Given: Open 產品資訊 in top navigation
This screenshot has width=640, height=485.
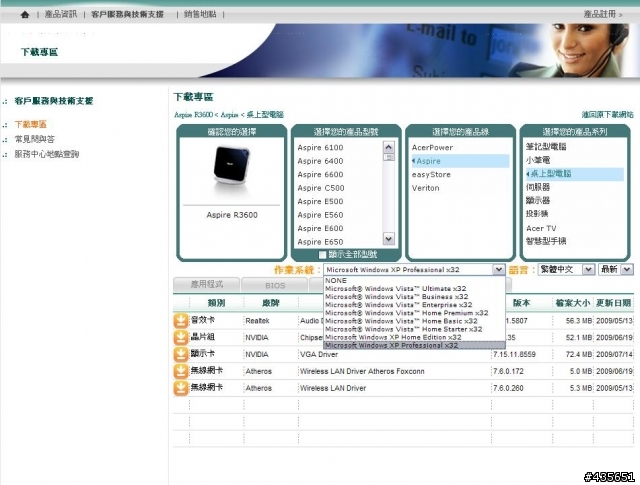Looking at the screenshot, I should point(61,14).
